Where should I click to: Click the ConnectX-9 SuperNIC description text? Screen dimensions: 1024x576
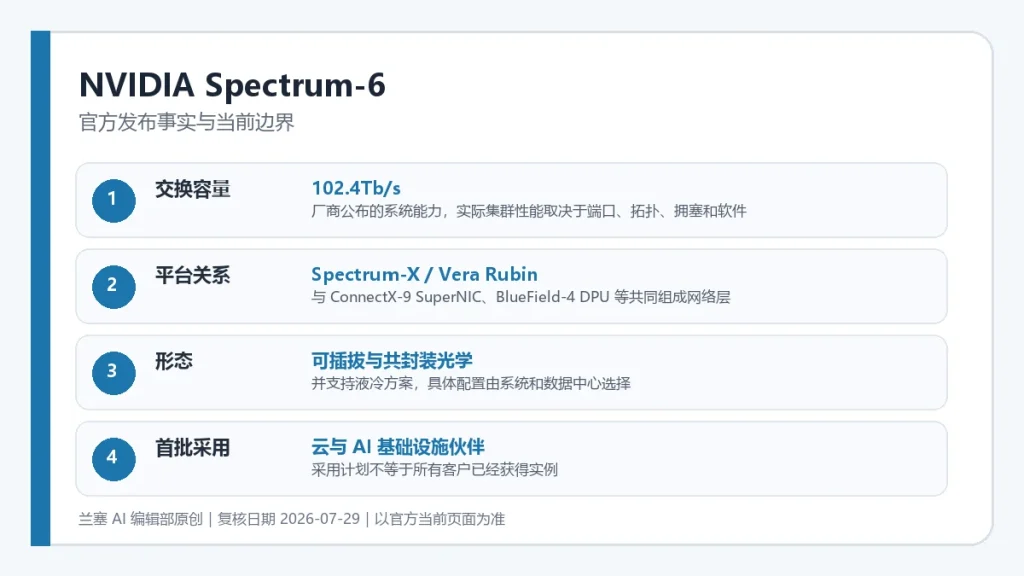520,297
